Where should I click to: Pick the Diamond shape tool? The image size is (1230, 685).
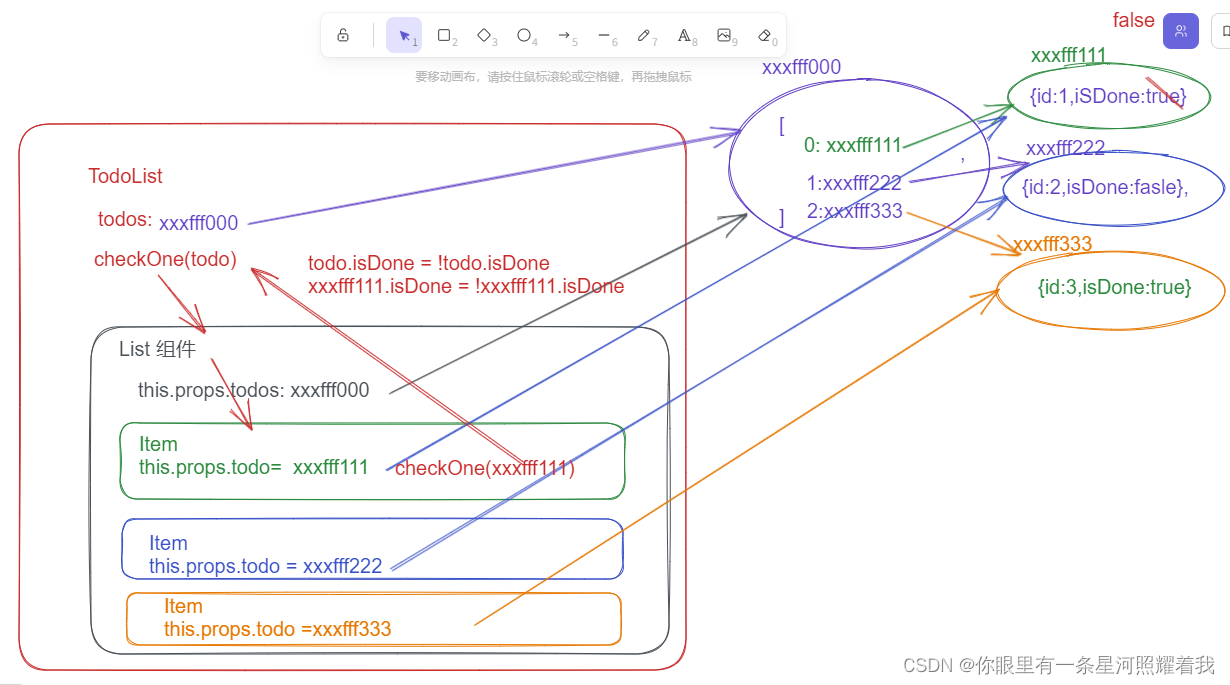[484, 35]
